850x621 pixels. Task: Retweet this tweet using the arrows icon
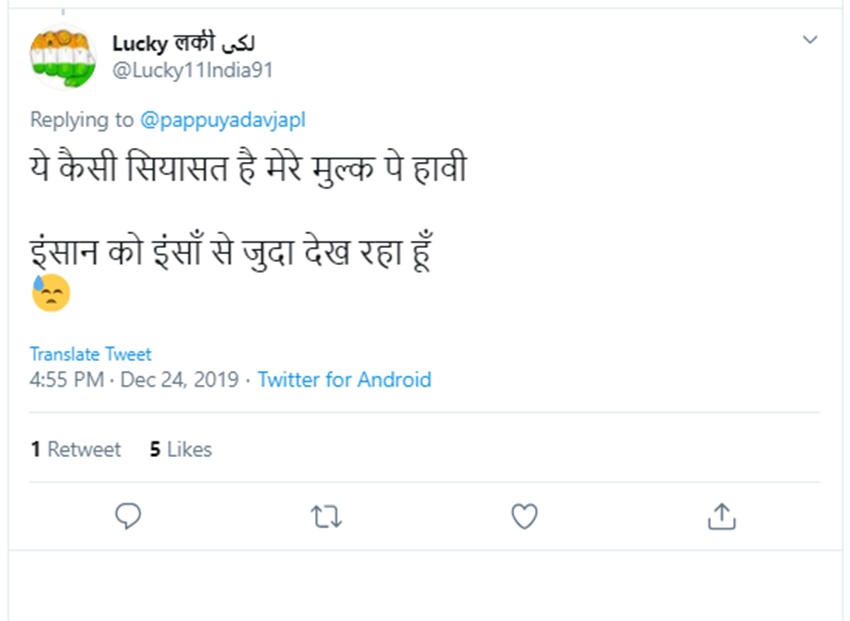click(326, 516)
